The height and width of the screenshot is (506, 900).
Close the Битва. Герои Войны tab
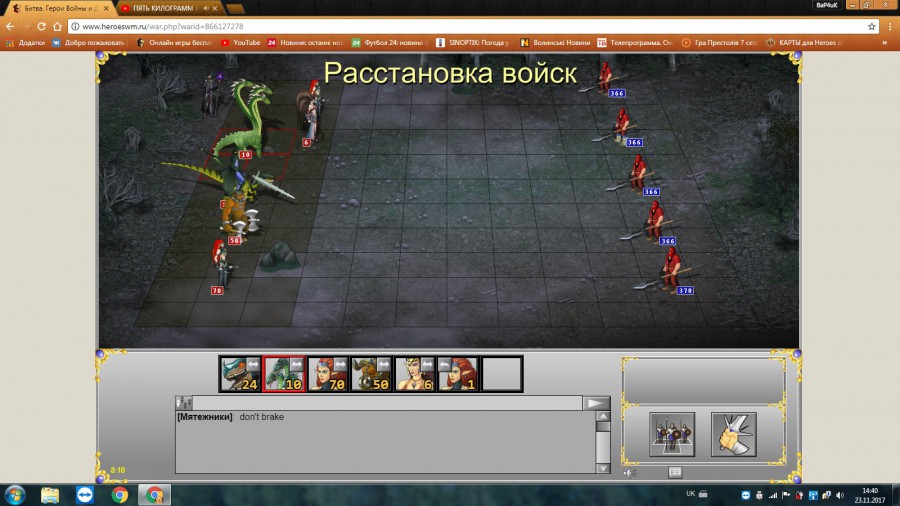106,8
